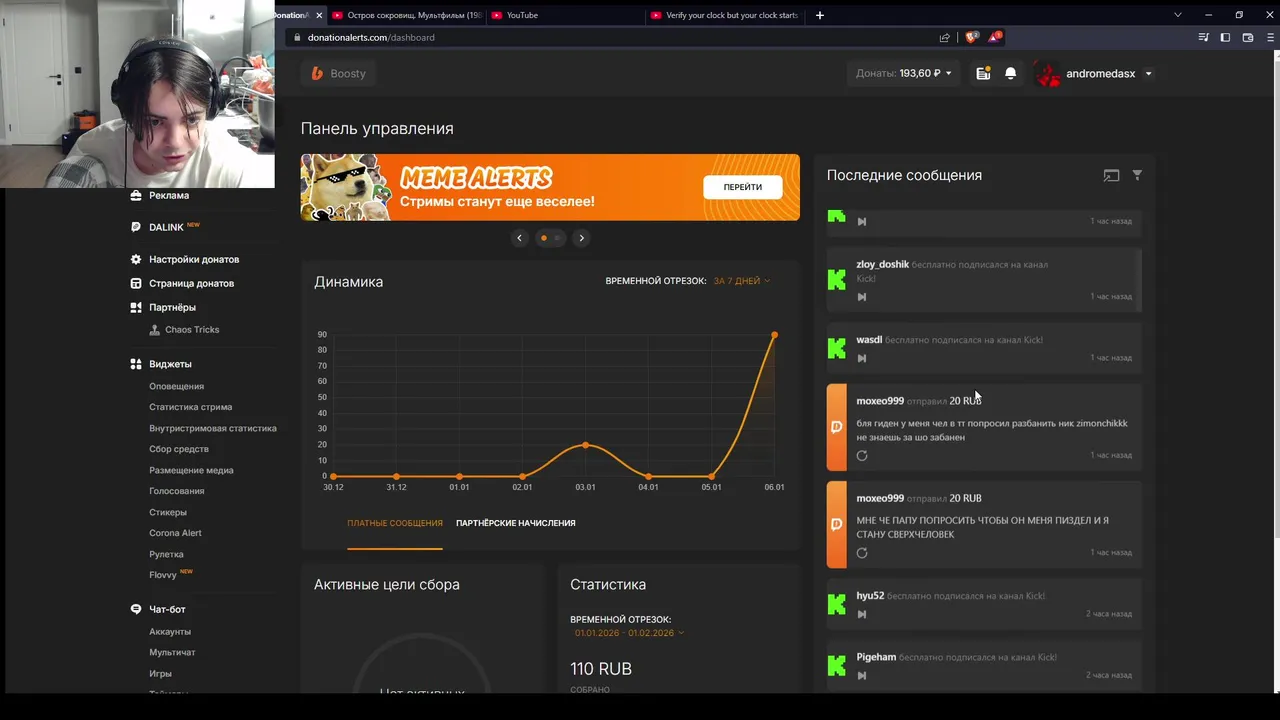Replay moxeo999 СВЕРХЧЕЛОВЕК donation alert
Viewport: 1280px width, 720px height.
point(862,553)
